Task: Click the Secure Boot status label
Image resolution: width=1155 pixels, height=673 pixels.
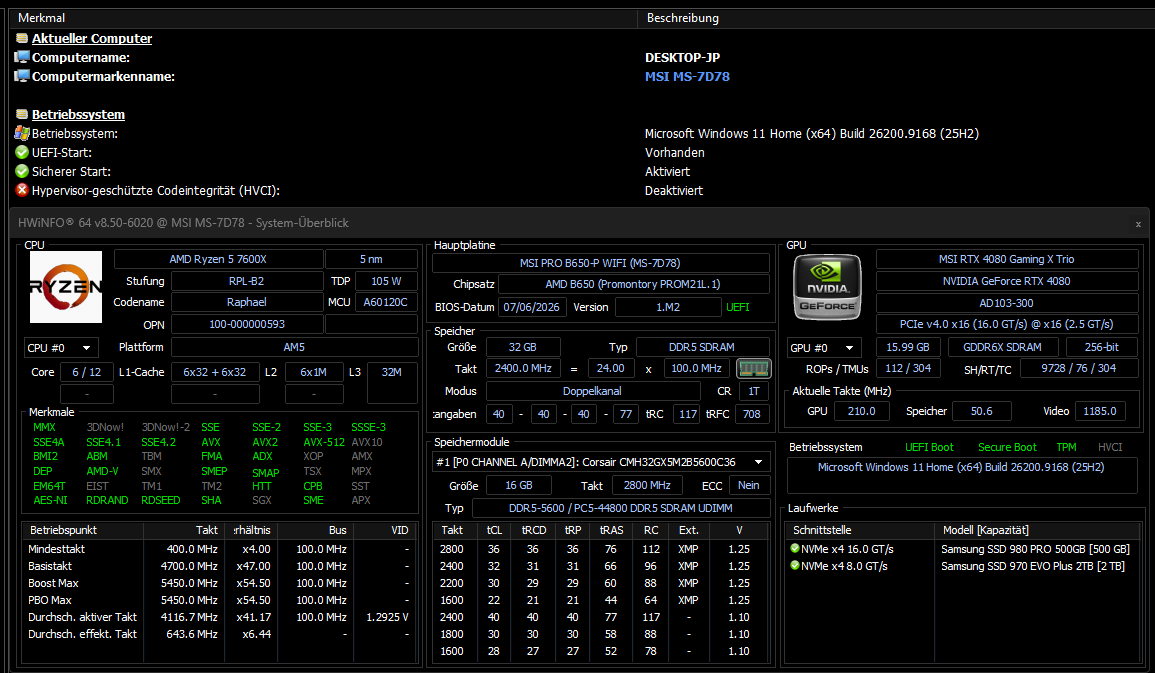Action: point(1007,447)
